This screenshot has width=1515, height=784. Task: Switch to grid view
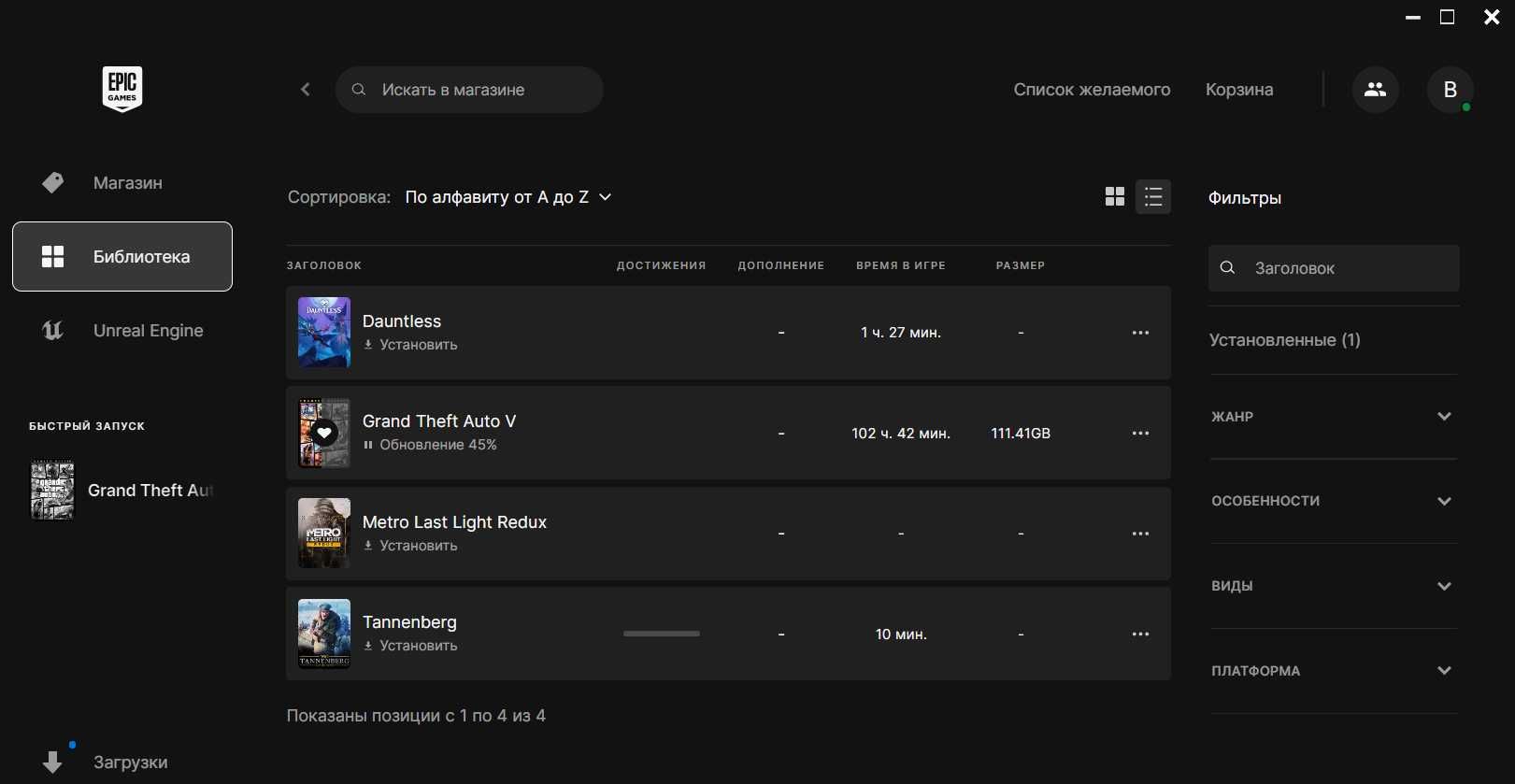(1115, 196)
